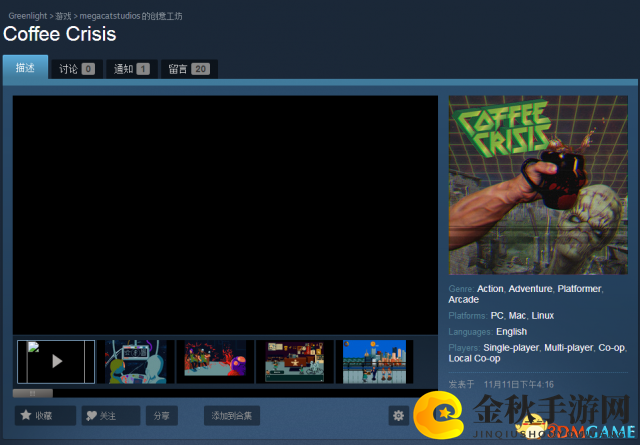Image resolution: width=640 pixels, height=445 pixels.
Task: Click the Mac platform text
Action: (x=517, y=316)
